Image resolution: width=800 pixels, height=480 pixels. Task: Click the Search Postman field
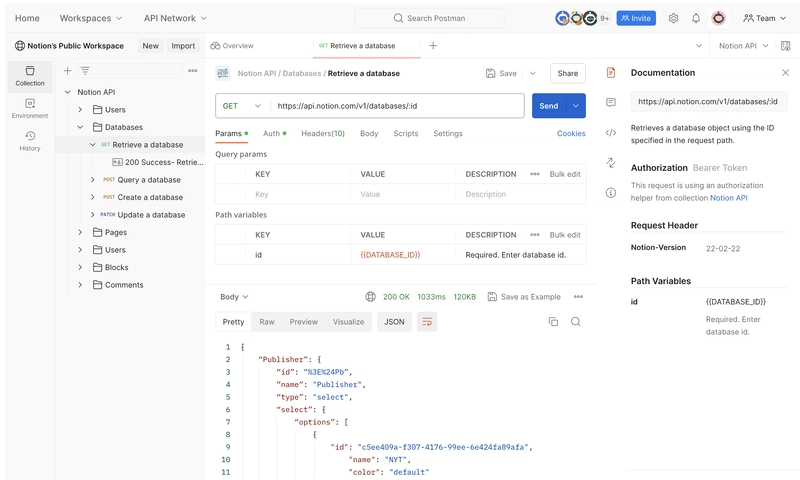point(429,18)
